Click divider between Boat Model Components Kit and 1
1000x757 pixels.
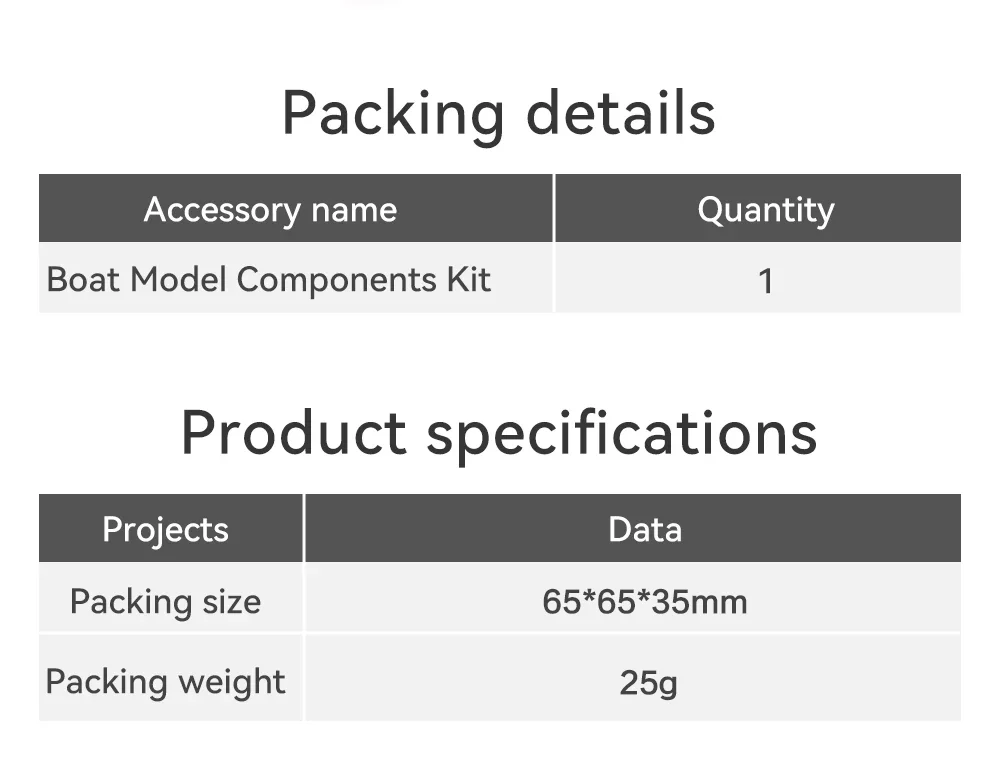tap(553, 278)
